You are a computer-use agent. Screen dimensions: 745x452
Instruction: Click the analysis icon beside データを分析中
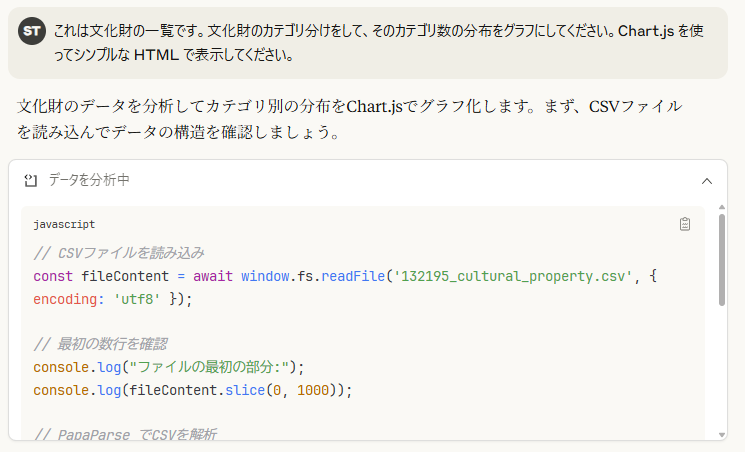(x=30, y=181)
